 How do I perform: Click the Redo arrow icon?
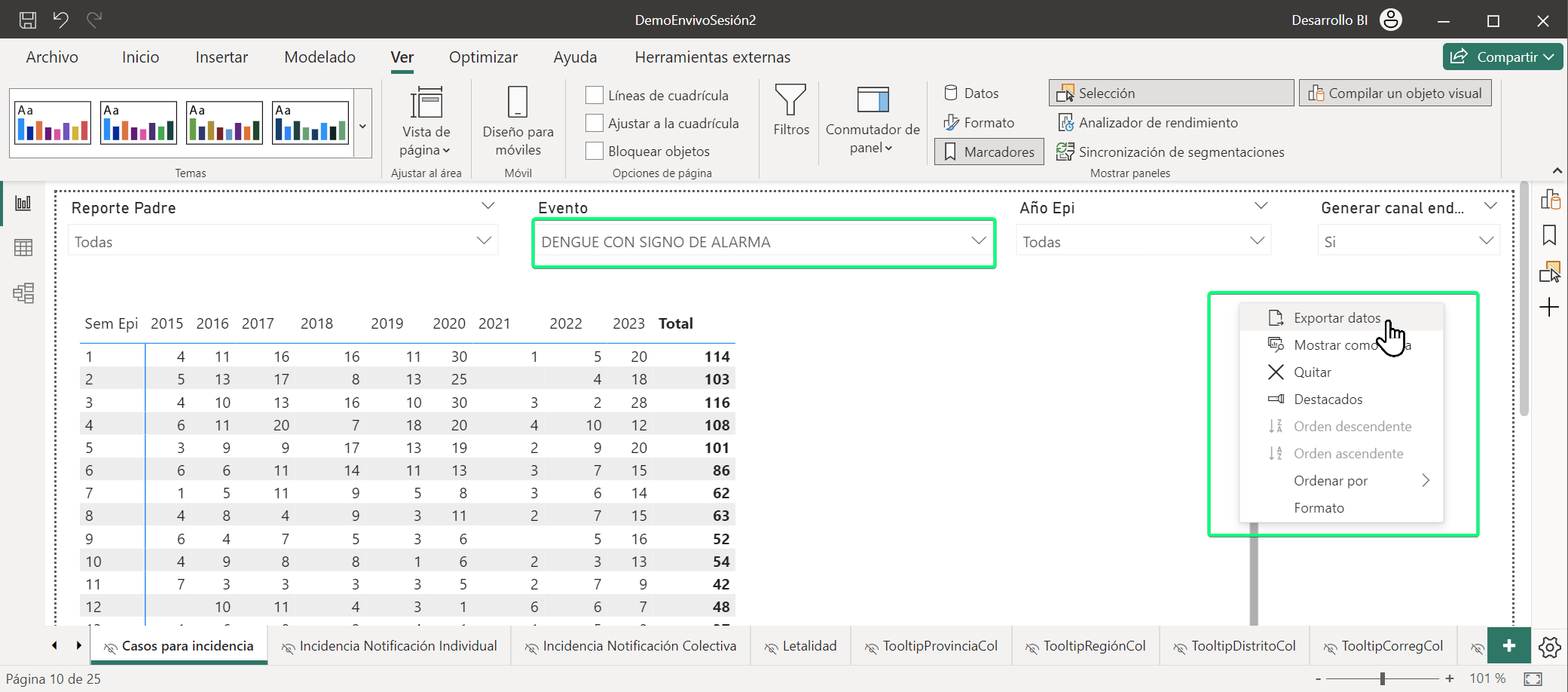pyautogui.click(x=94, y=20)
